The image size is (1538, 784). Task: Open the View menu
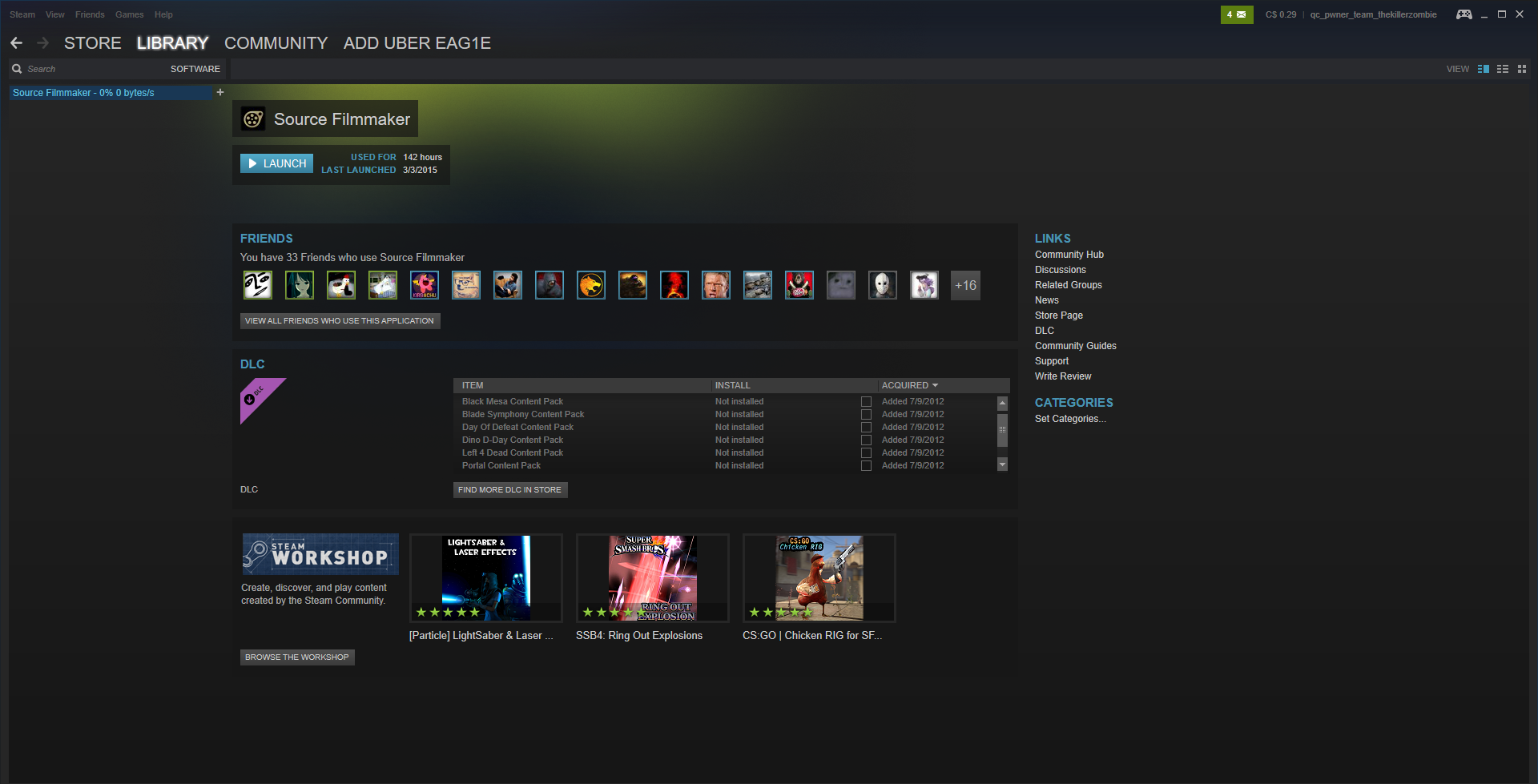pos(55,14)
